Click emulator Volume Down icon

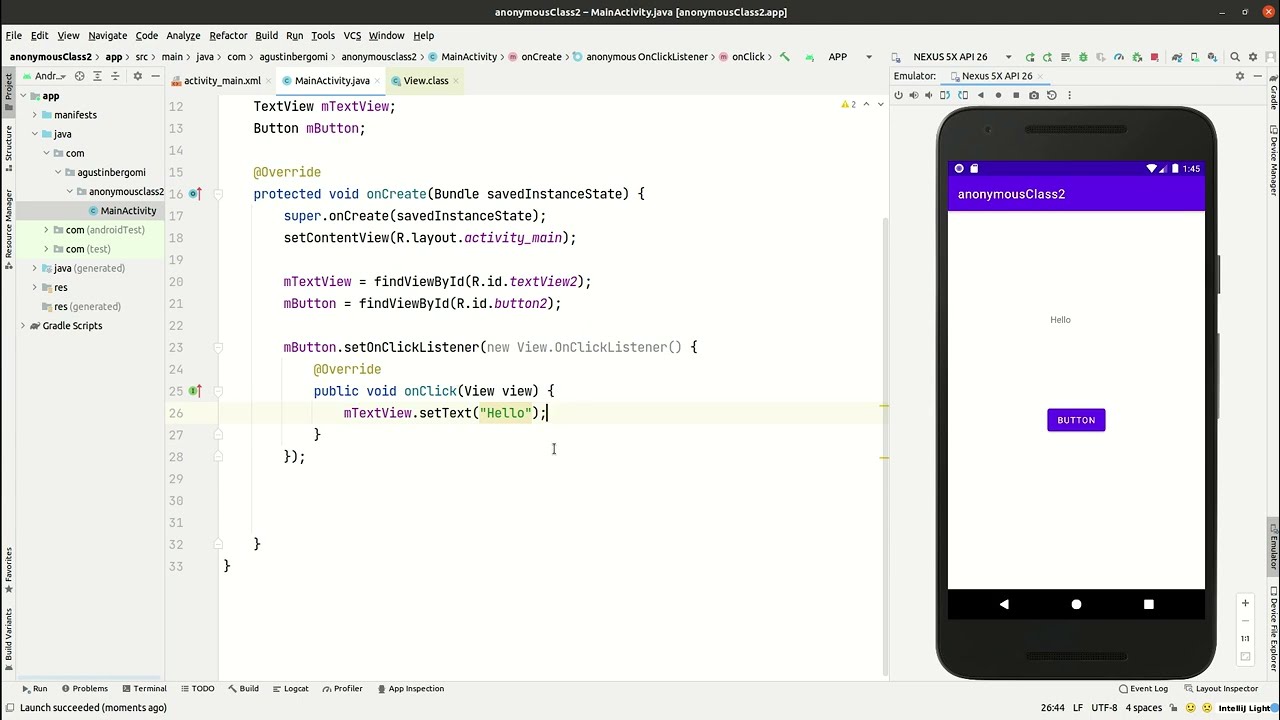(929, 95)
